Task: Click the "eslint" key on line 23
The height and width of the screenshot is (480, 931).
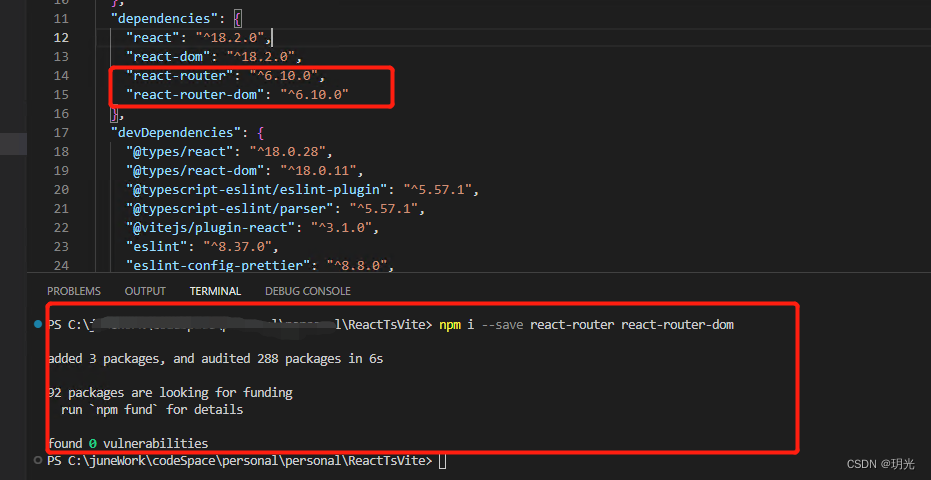Action: tap(157, 247)
